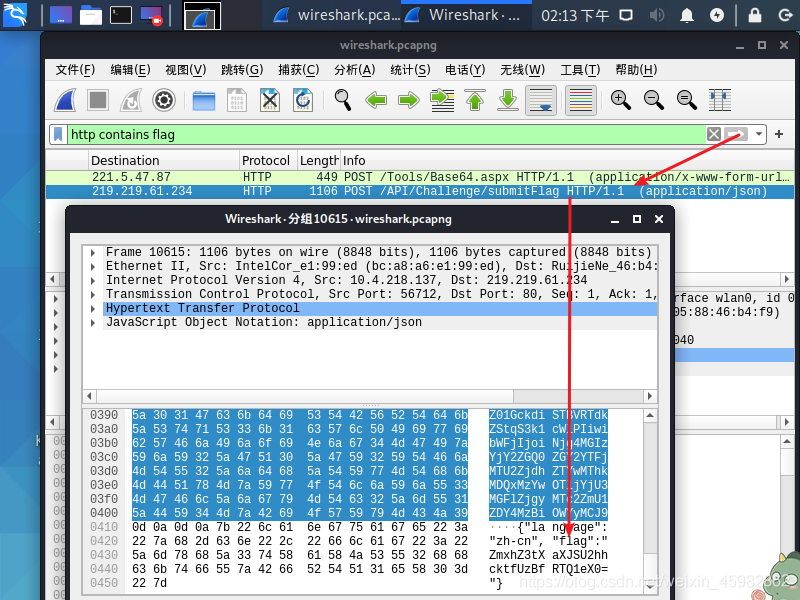
Task: Open the 跳转(G) menu
Action: 242,69
